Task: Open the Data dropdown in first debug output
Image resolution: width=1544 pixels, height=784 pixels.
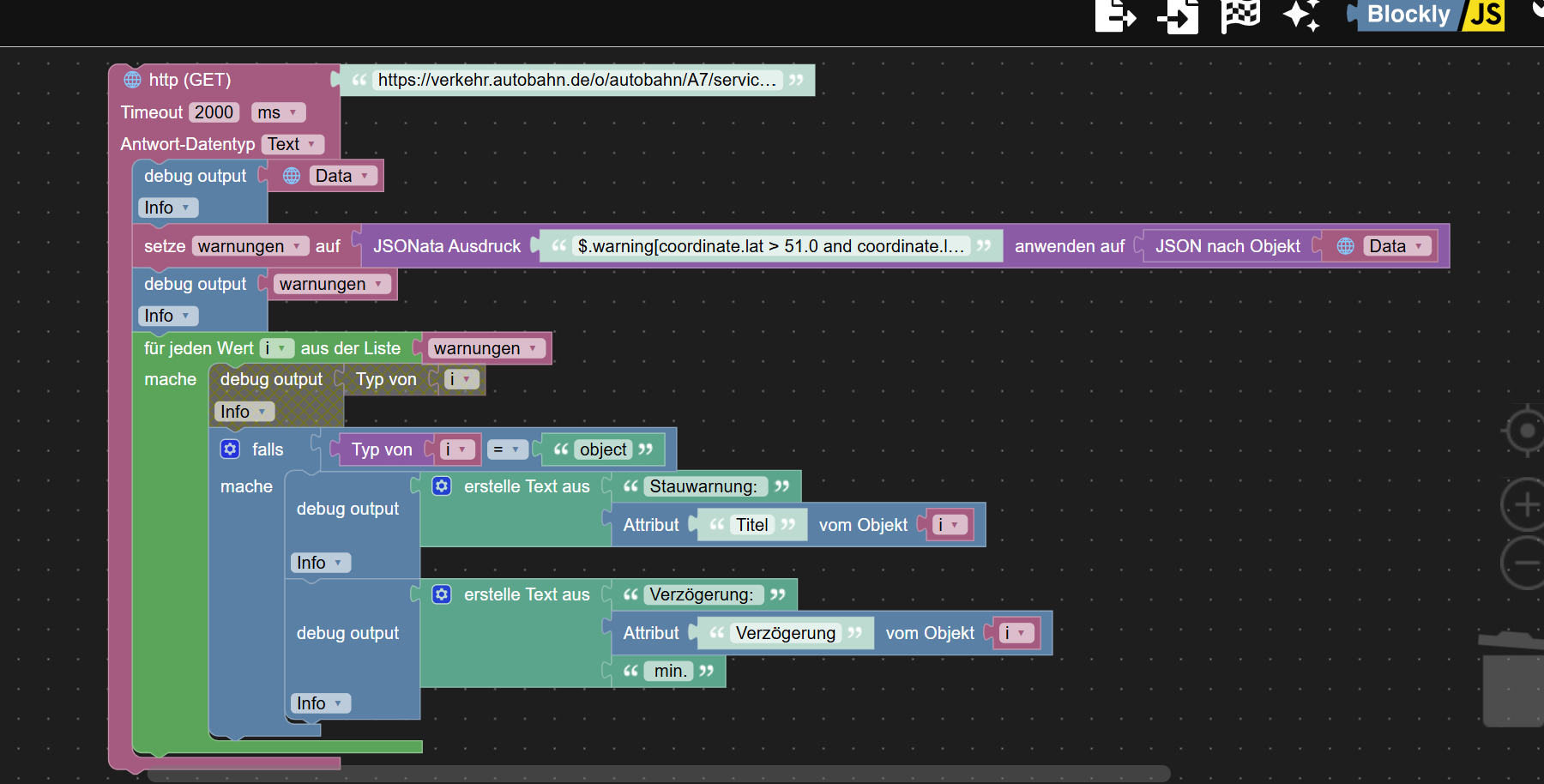Action: [x=343, y=176]
